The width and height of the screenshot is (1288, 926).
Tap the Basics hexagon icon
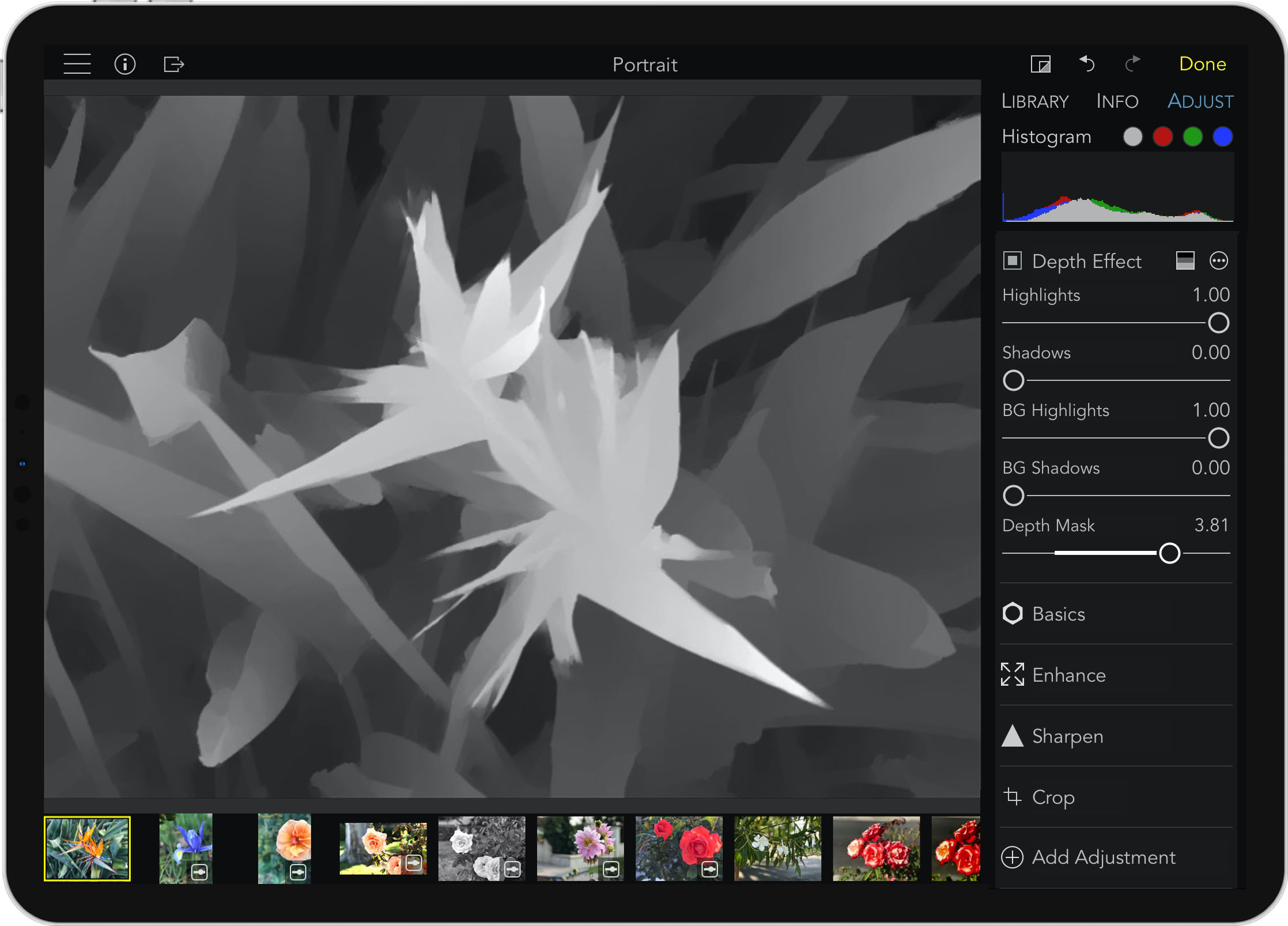tap(1013, 614)
